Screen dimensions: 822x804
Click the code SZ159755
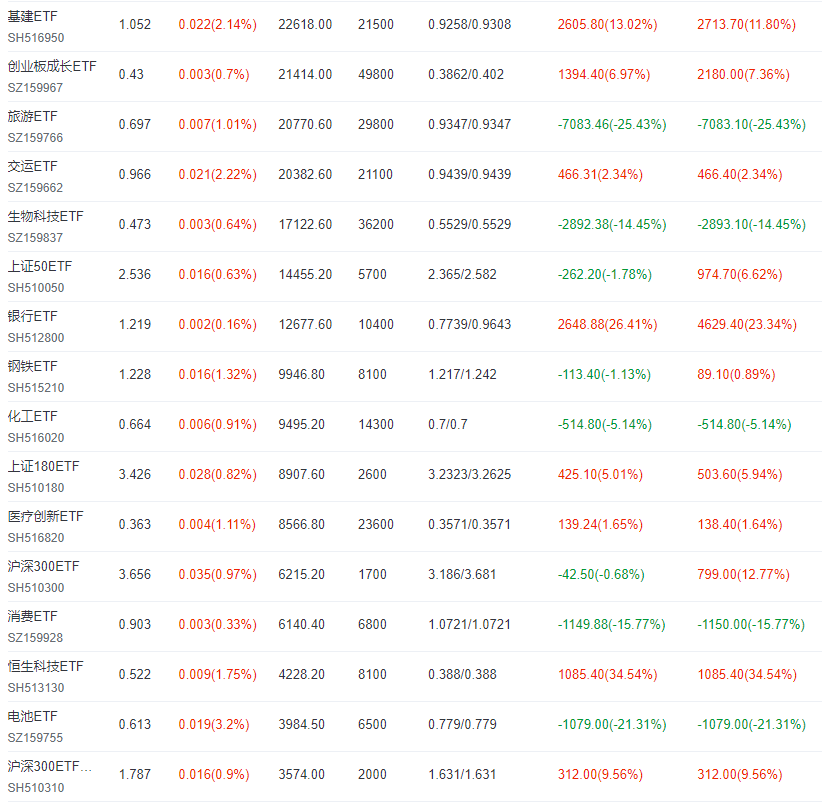(35, 738)
